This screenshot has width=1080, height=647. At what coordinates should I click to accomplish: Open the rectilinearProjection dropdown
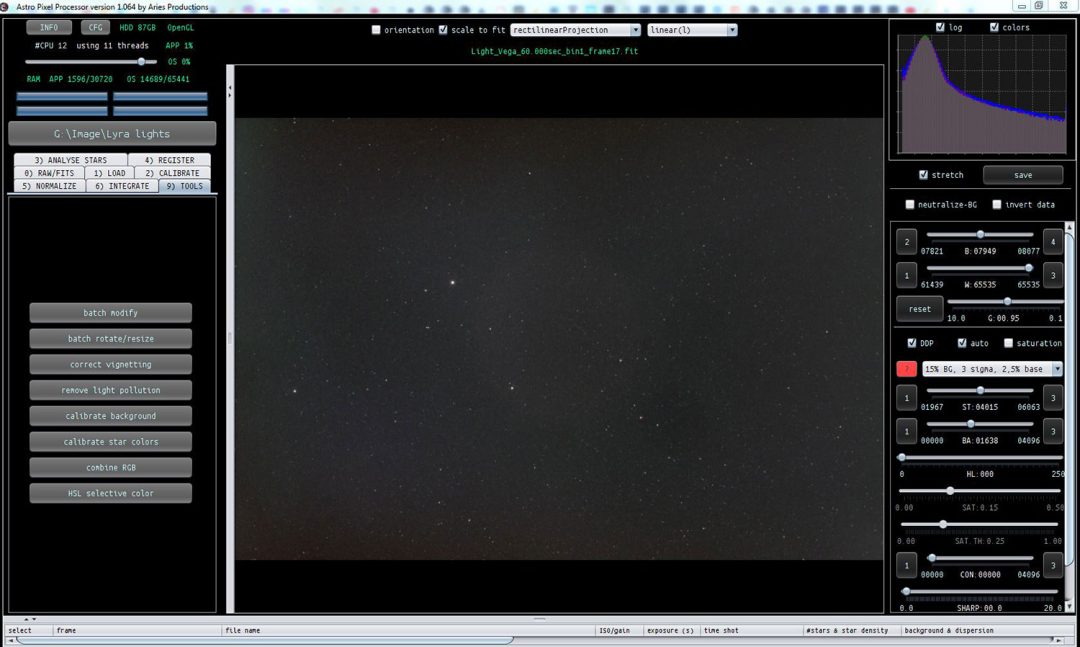tap(636, 29)
